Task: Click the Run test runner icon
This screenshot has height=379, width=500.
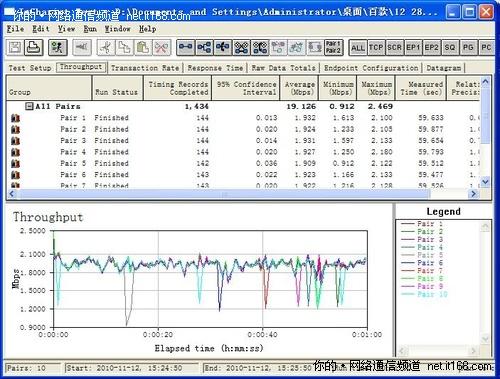Action: pos(58,47)
